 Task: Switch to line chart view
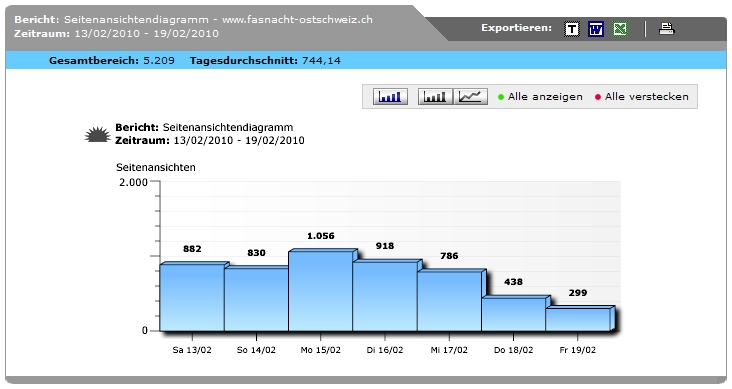click(x=470, y=97)
